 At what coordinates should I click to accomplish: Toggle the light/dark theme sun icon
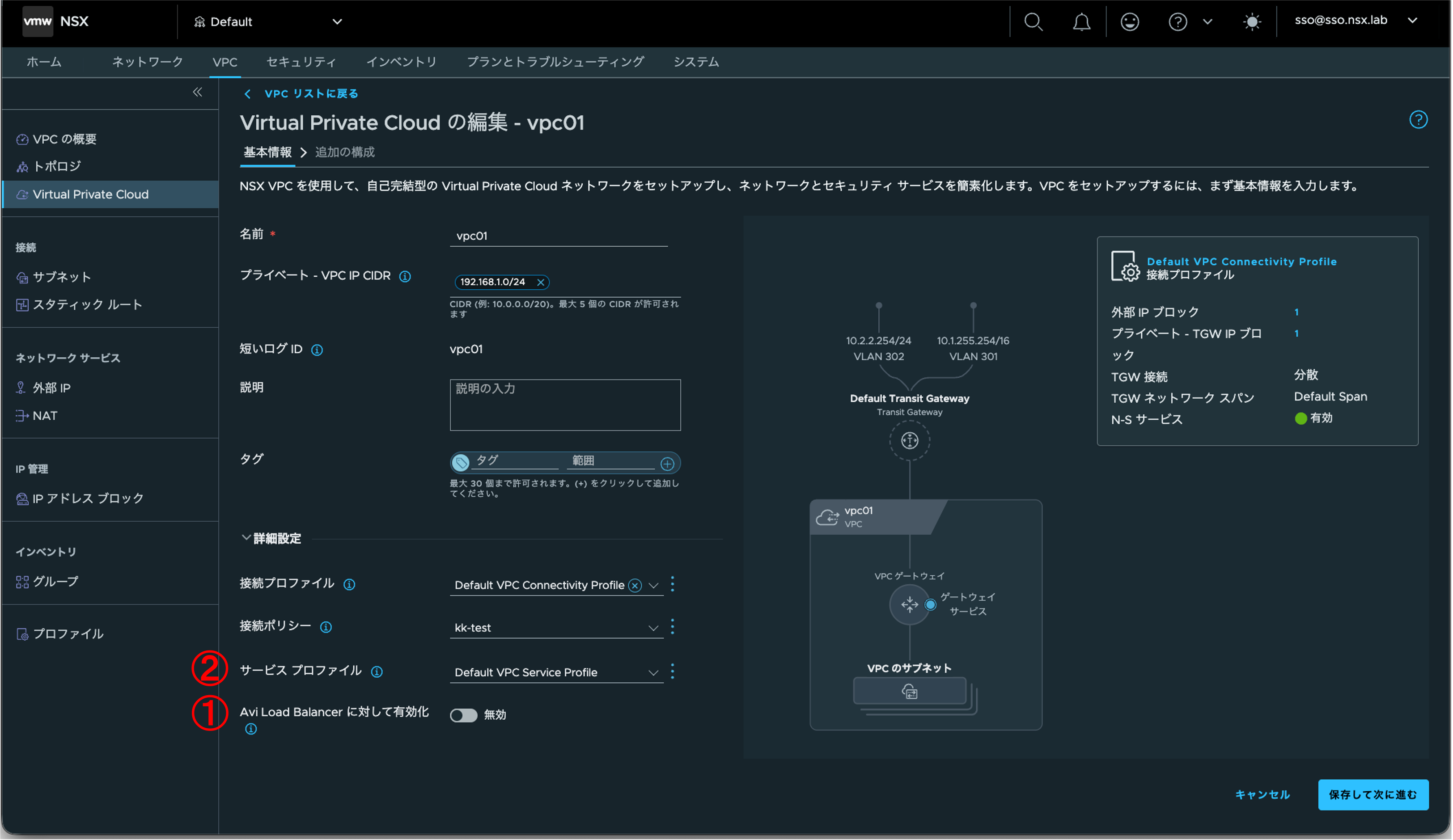coord(1252,22)
